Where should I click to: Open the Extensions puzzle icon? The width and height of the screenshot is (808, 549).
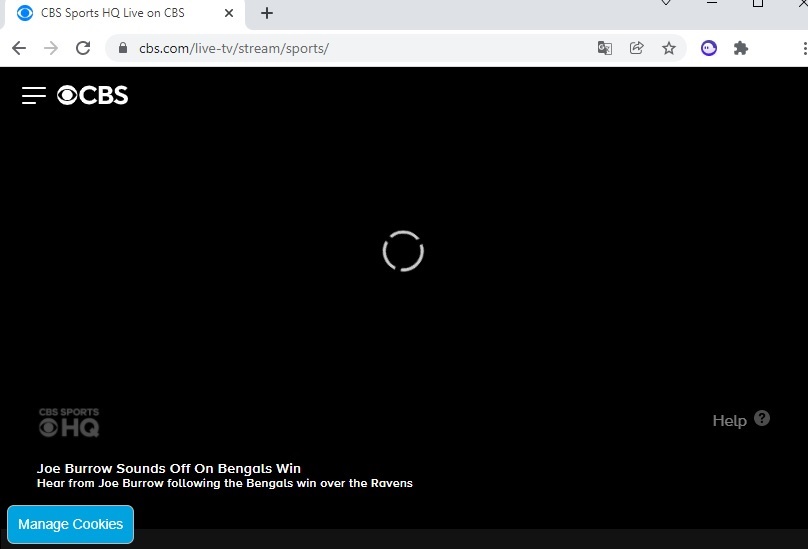pos(740,48)
